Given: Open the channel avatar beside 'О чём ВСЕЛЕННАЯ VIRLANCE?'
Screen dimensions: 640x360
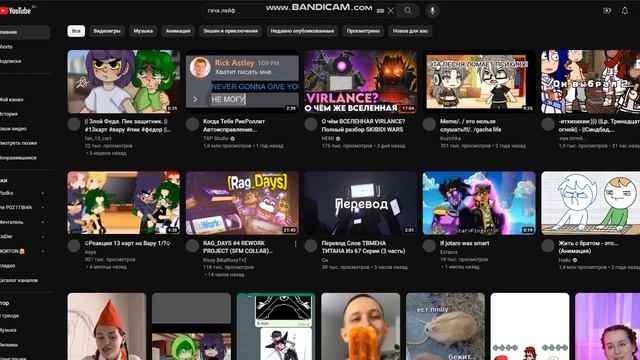Looking at the screenshot, I should click(x=311, y=124).
